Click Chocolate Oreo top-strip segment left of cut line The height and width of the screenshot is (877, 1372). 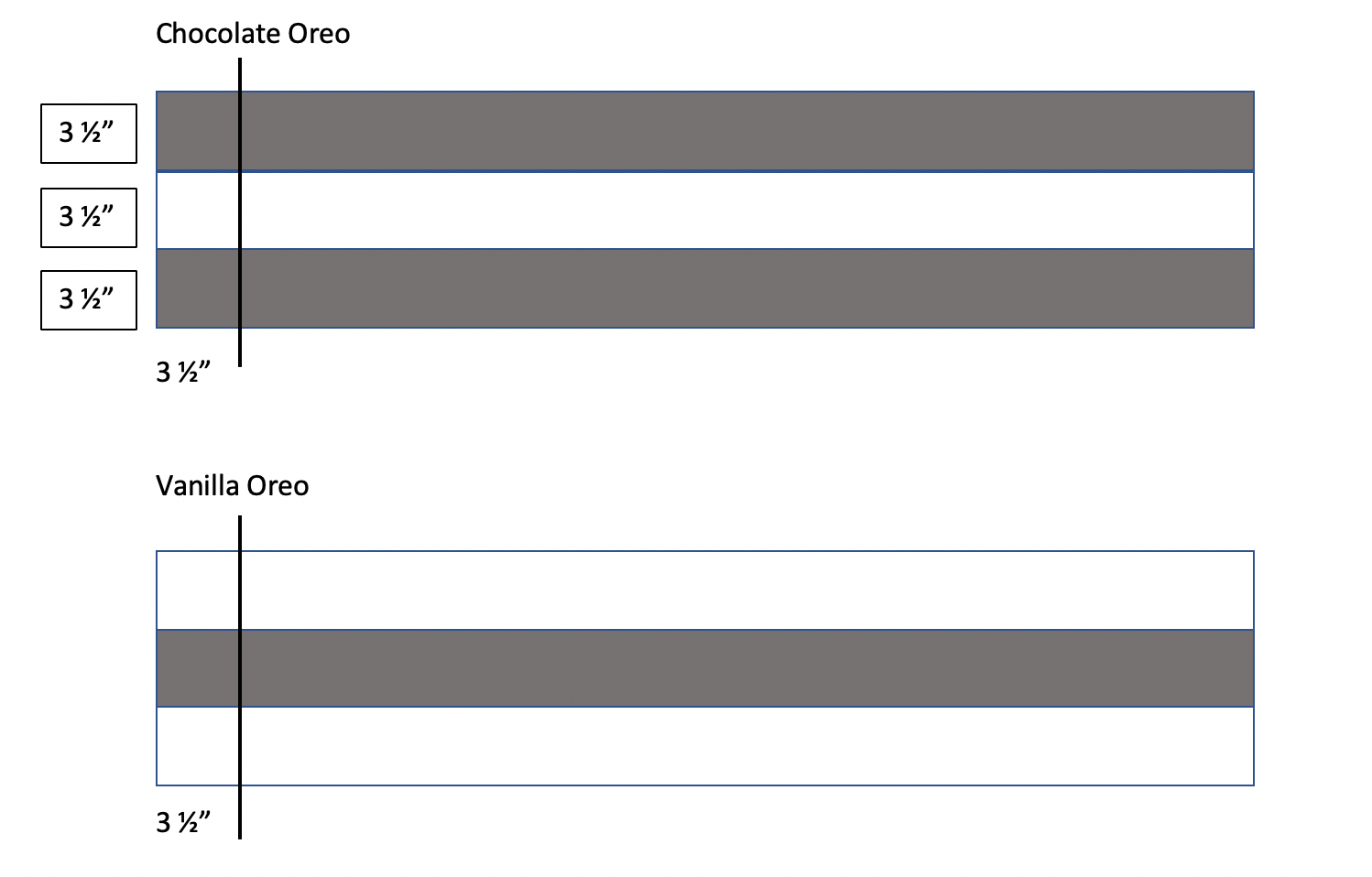point(198,131)
